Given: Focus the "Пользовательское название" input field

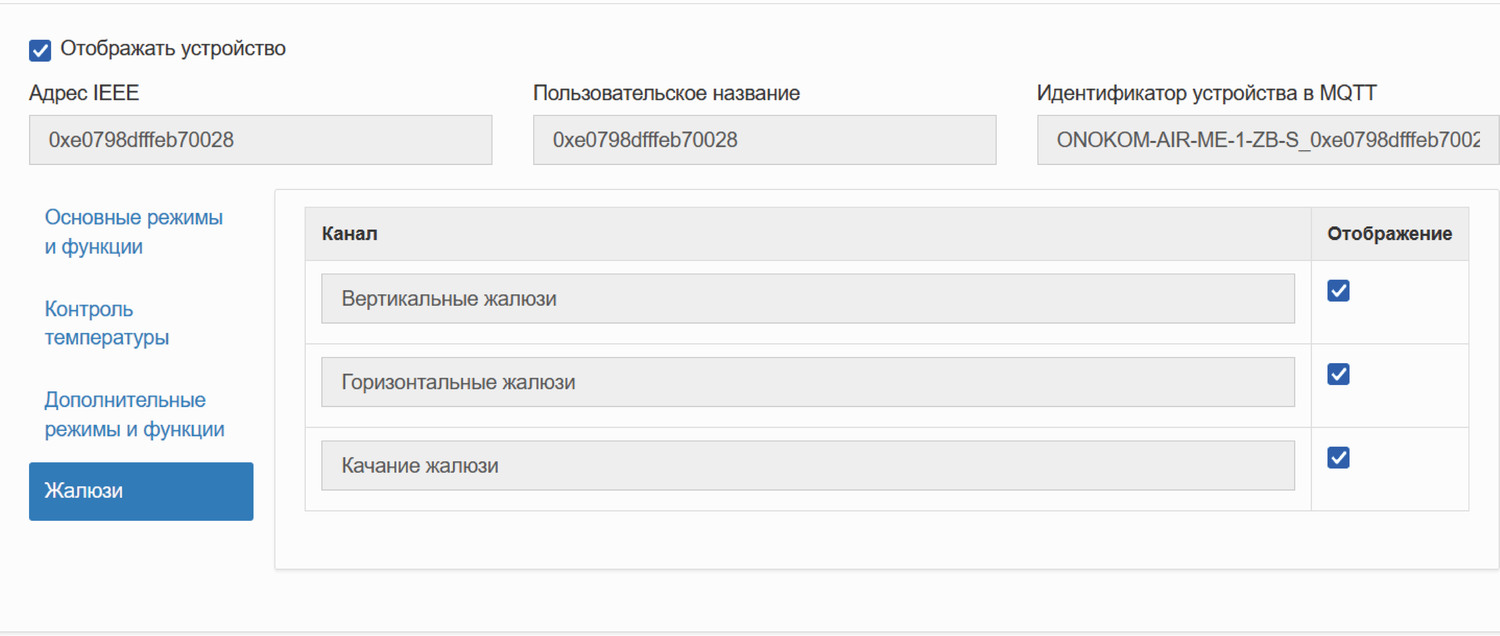Looking at the screenshot, I should pos(764,140).
